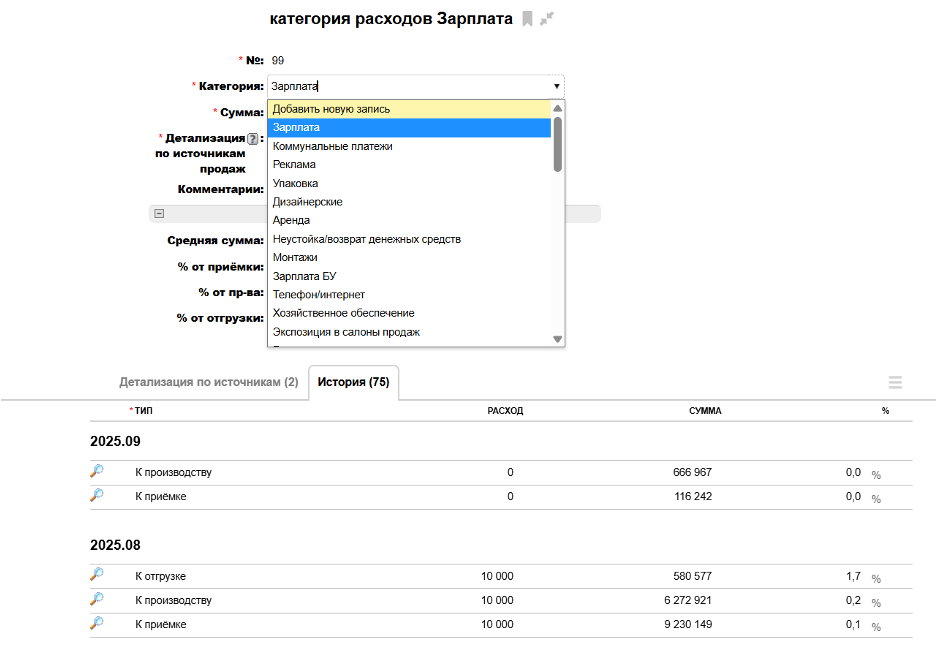This screenshot has width=936, height=662.
Task: Open the list menu icon right of the tabs
Action: tap(895, 383)
